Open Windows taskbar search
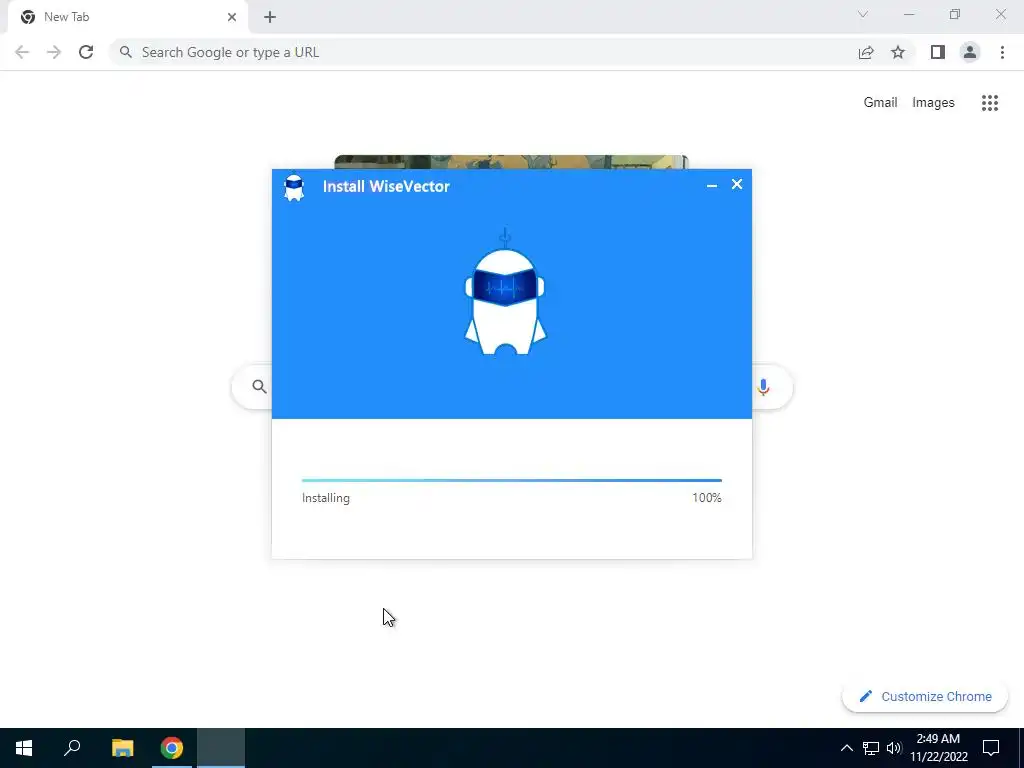The width and height of the screenshot is (1024, 768). pyautogui.click(x=72, y=748)
